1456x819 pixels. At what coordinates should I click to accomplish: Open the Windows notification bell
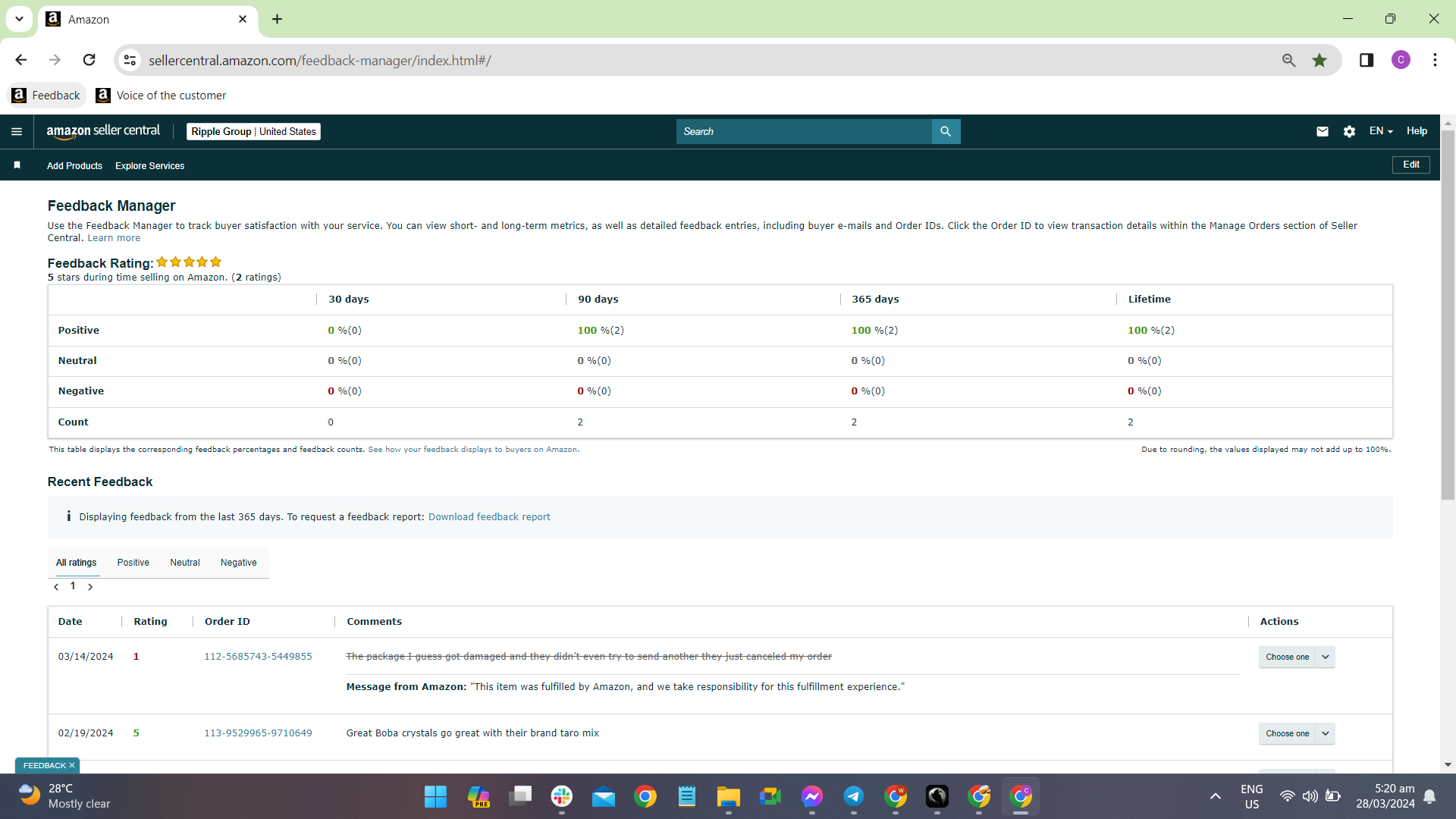(1429, 796)
